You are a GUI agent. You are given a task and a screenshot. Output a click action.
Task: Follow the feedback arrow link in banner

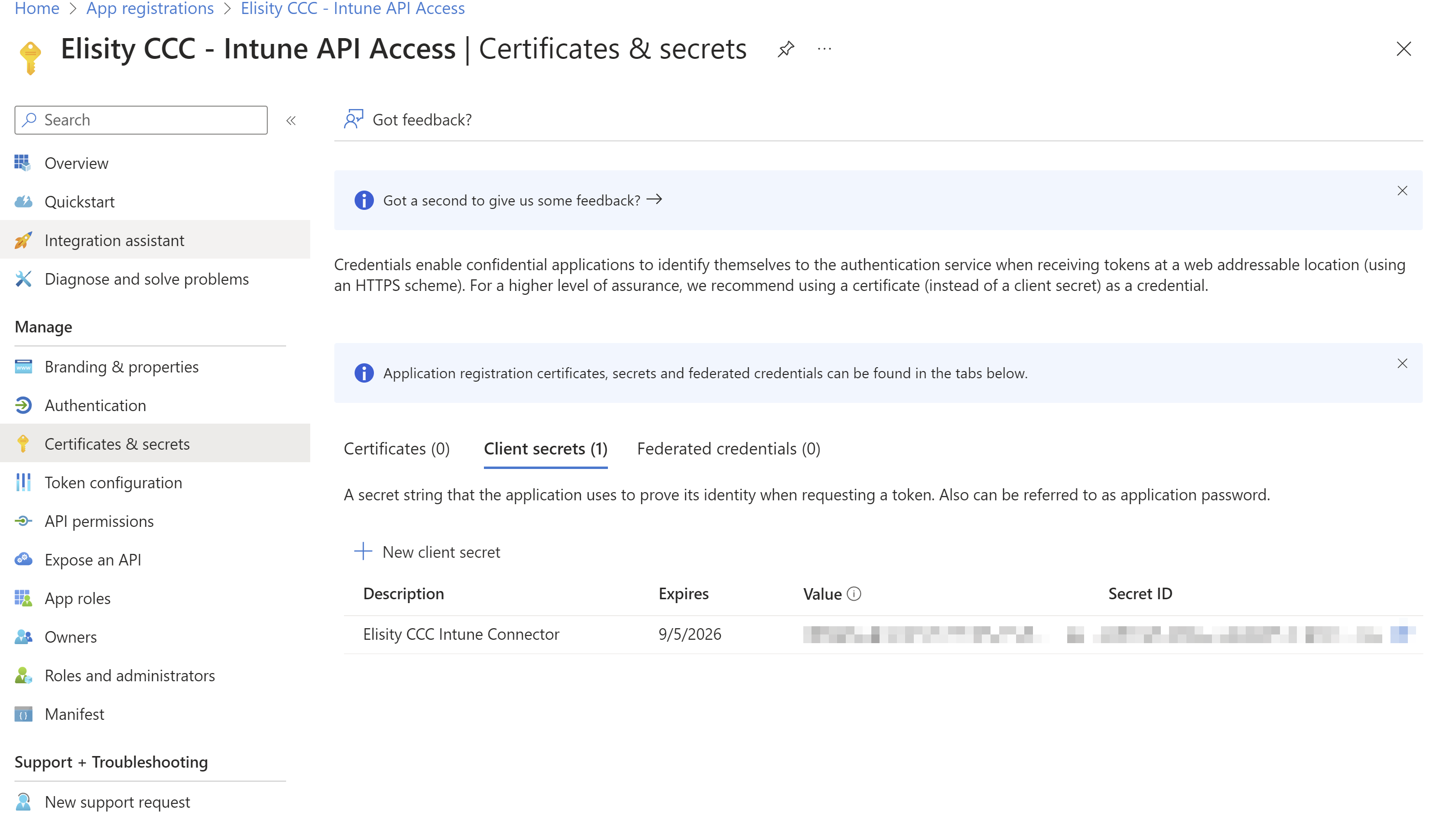click(x=654, y=199)
